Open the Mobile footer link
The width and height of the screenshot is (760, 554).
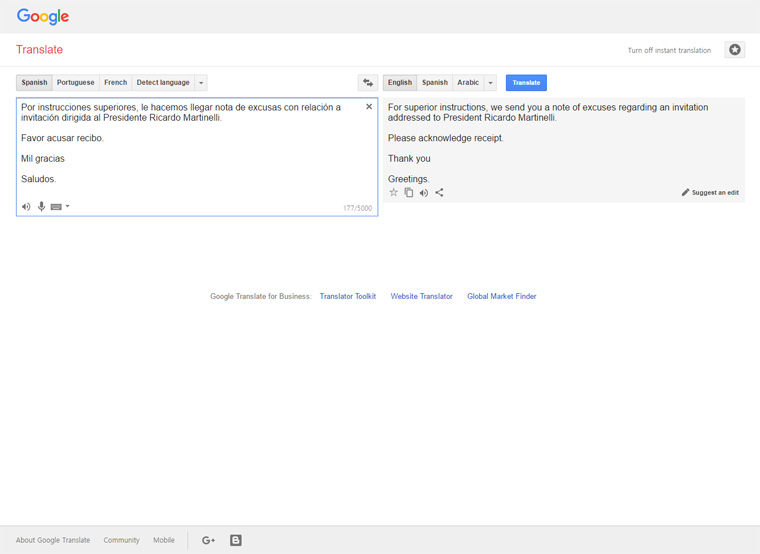point(164,540)
